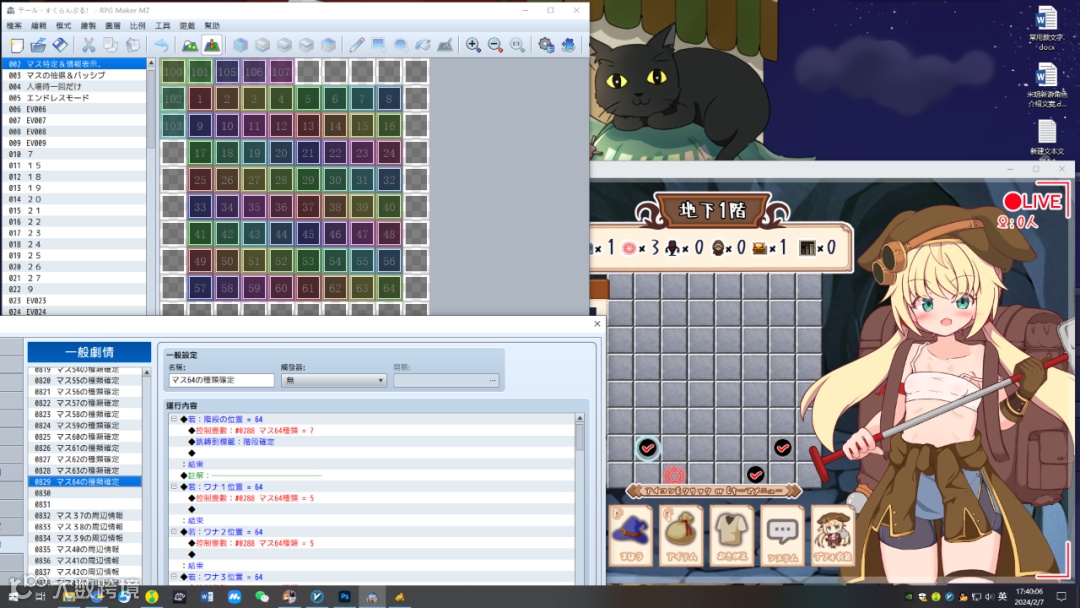Close the common events dialog
Screen dimensions: 1080x608
[x=597, y=324]
